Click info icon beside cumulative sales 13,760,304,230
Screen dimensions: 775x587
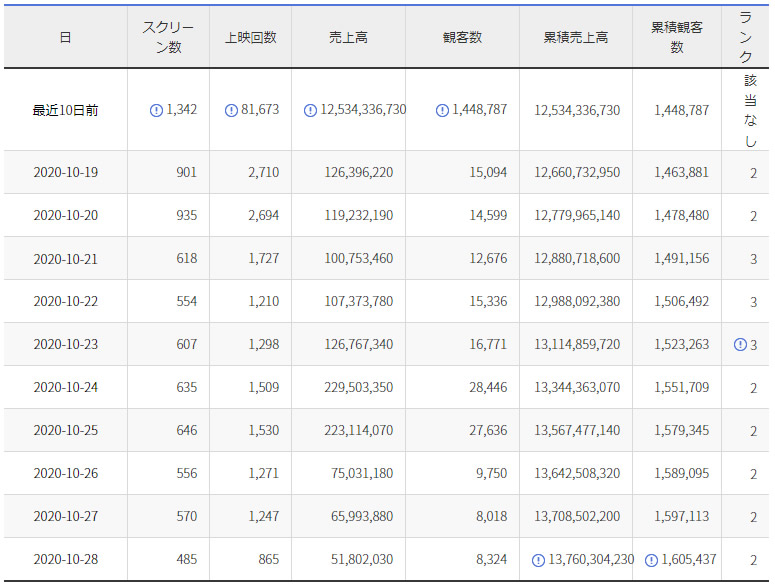540,561
